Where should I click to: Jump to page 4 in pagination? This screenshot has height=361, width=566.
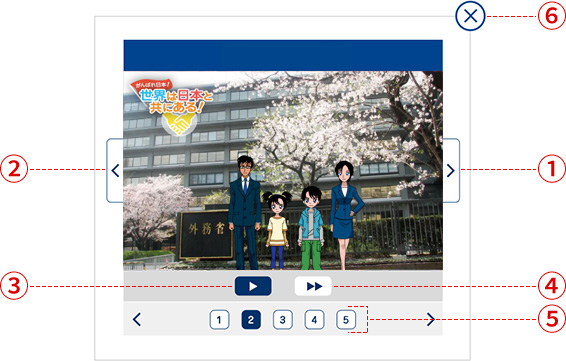click(314, 319)
